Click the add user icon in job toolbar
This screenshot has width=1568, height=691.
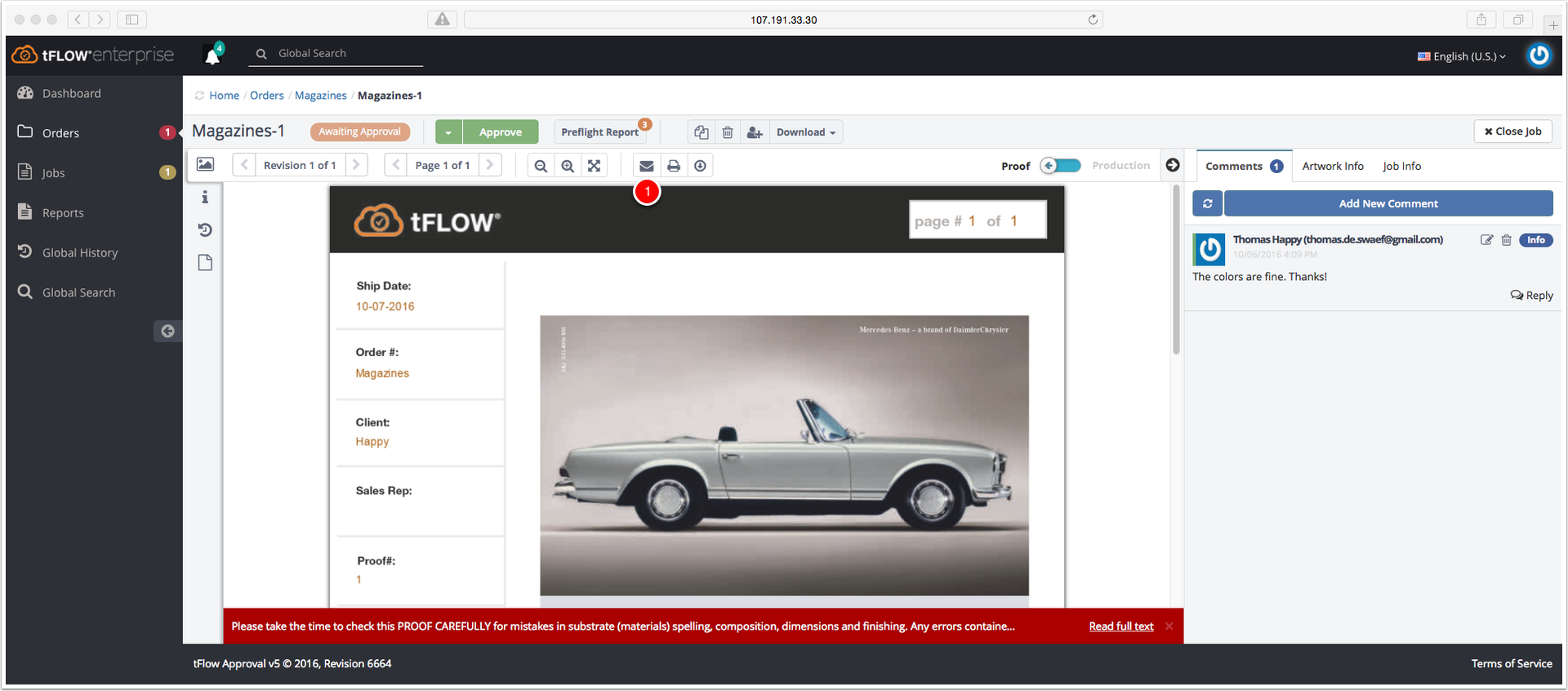click(755, 132)
